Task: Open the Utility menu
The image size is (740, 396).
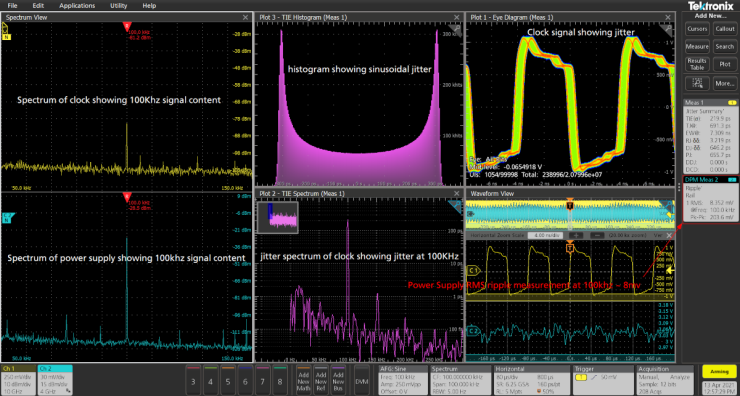Action: 118,6
